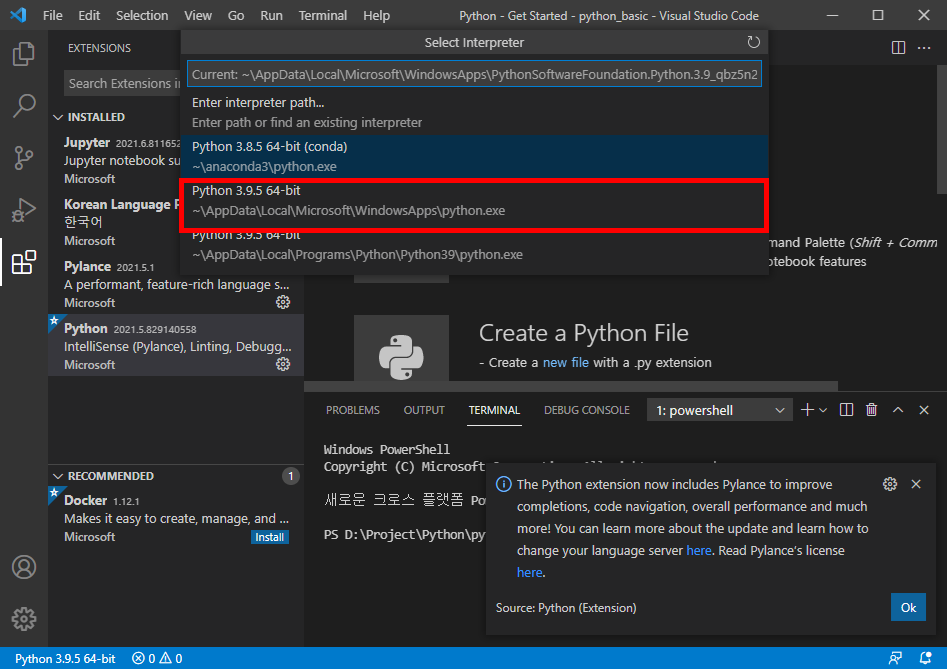Refresh the interpreter list icon
Screen dimensions: 947x669
(x=753, y=42)
